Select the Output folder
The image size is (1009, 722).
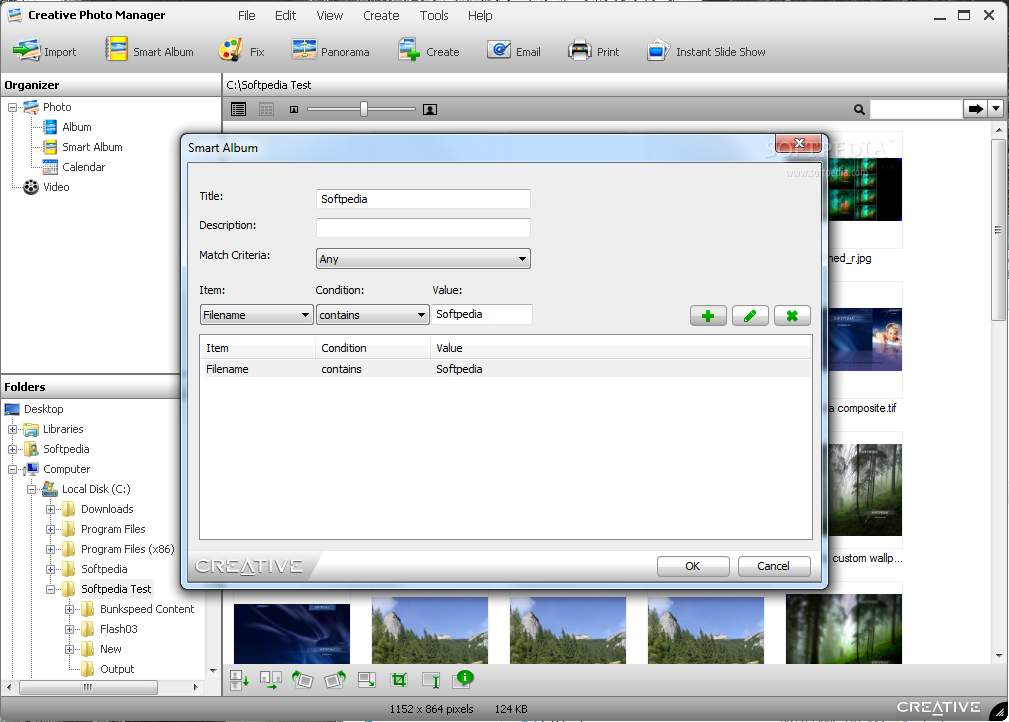[x=117, y=669]
